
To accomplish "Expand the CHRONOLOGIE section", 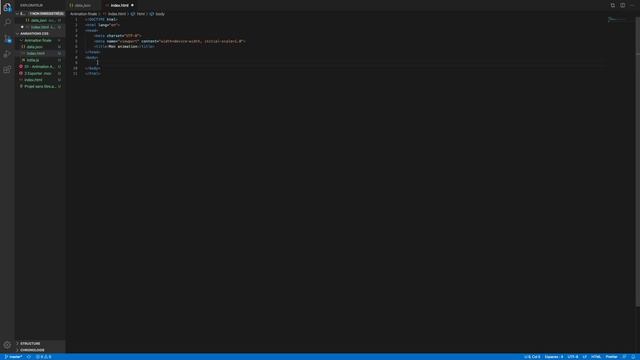I will 40,350.
